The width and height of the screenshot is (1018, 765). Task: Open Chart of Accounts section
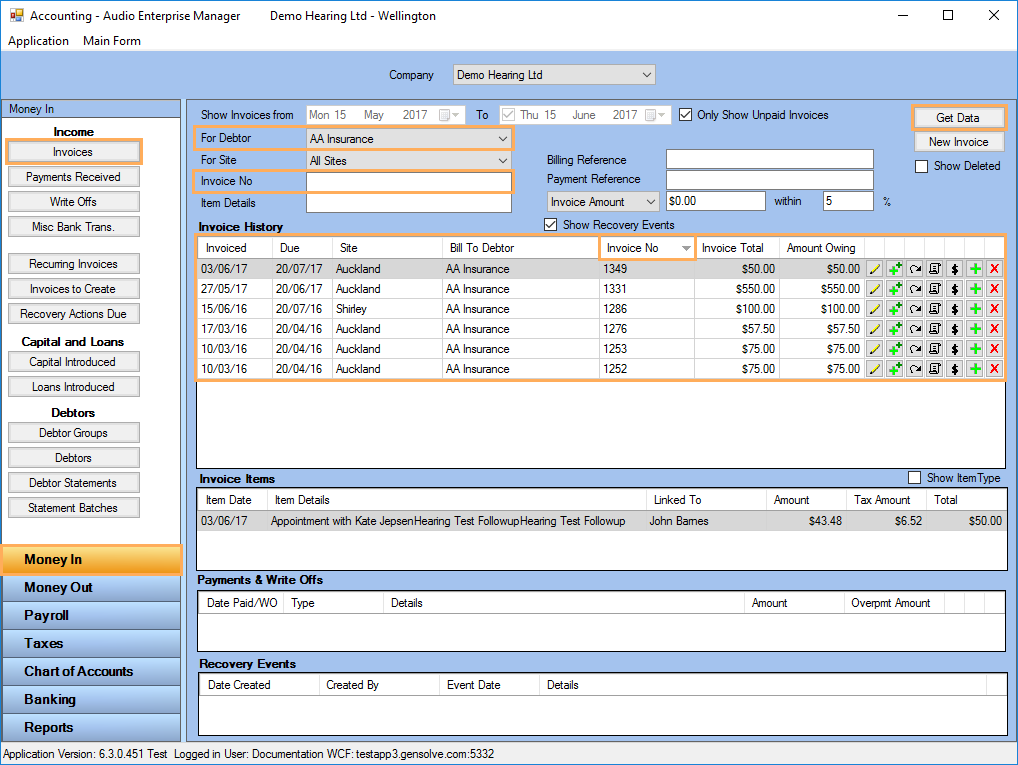pos(92,671)
